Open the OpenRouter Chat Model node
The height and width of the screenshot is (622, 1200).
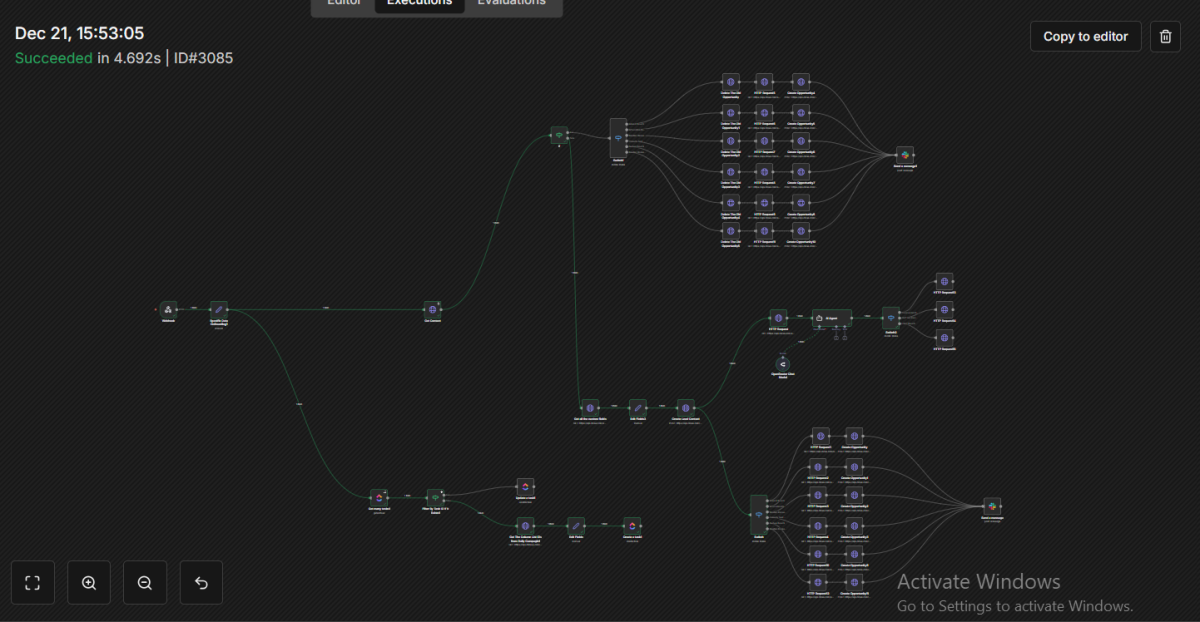click(x=783, y=363)
